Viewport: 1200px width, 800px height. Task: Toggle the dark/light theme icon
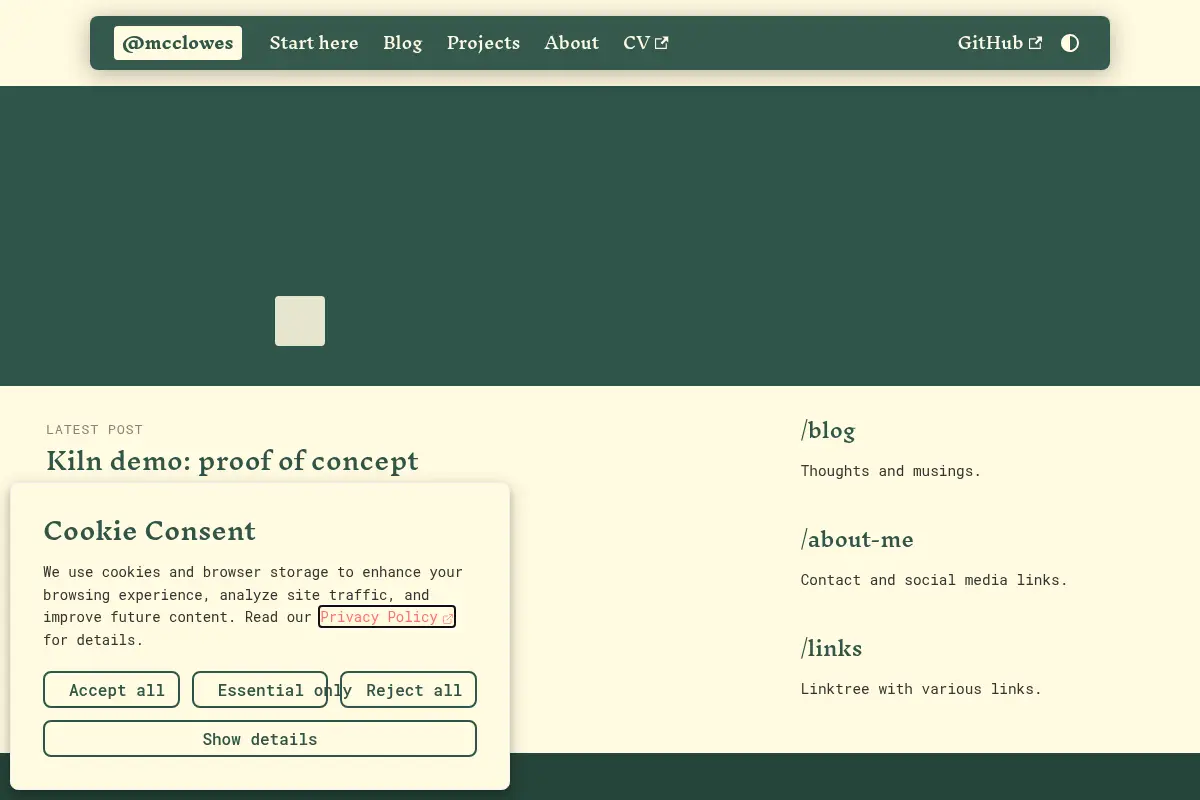click(1070, 43)
